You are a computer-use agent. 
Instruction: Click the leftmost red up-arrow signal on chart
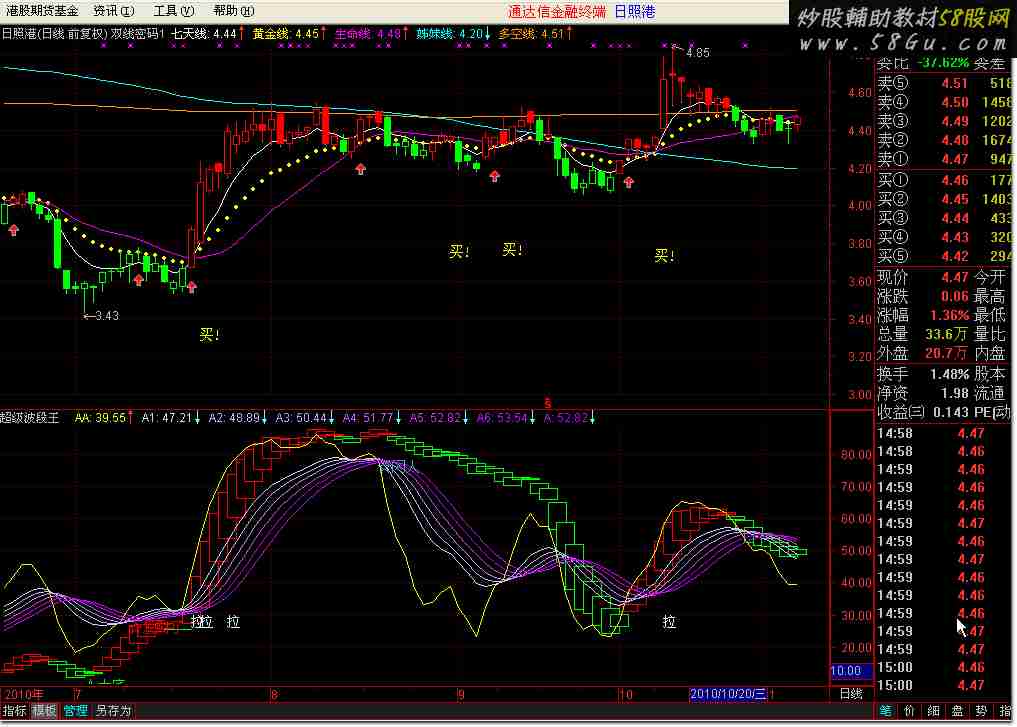click(14, 231)
